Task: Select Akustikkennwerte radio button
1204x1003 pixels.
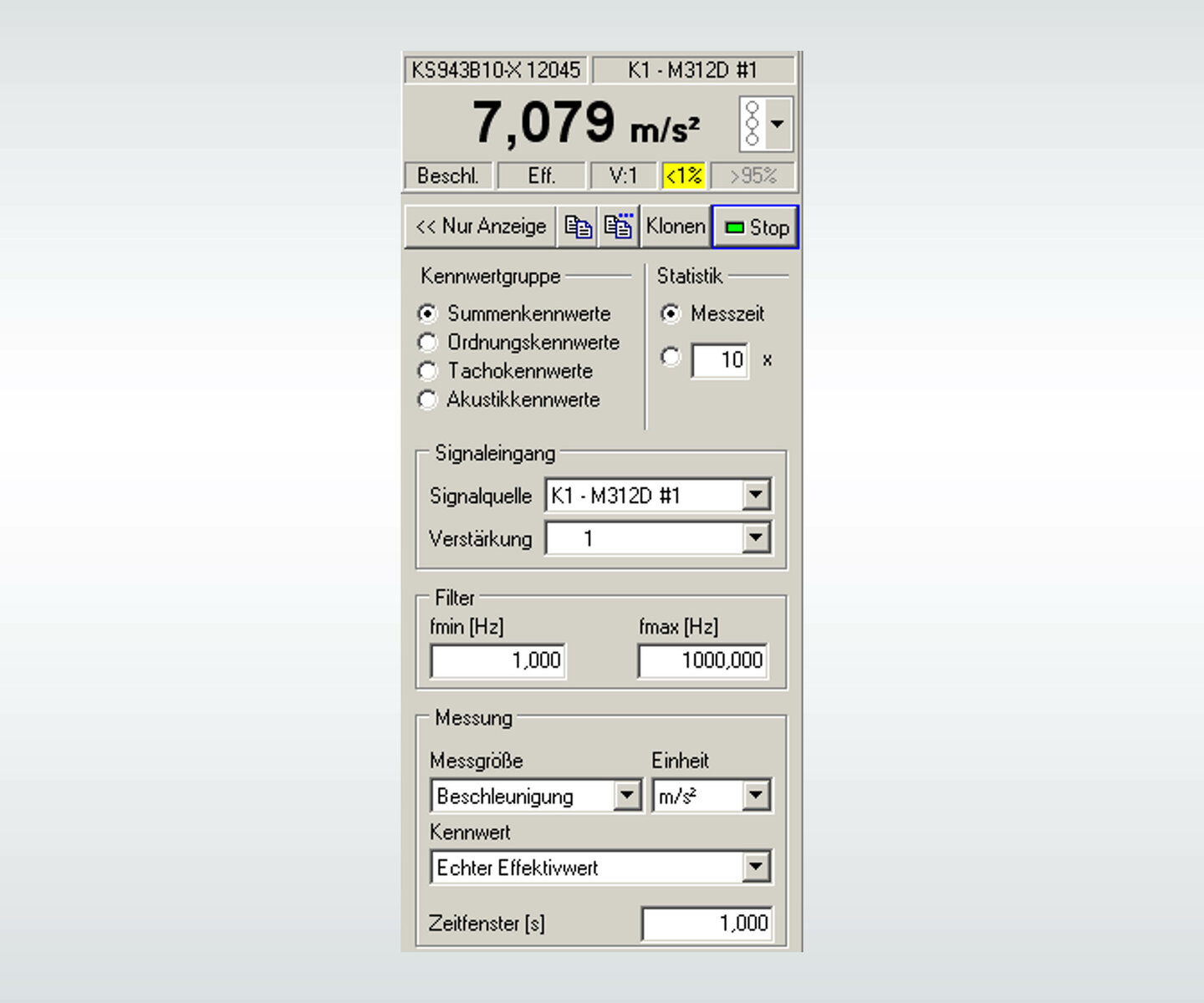Action: pyautogui.click(x=427, y=400)
